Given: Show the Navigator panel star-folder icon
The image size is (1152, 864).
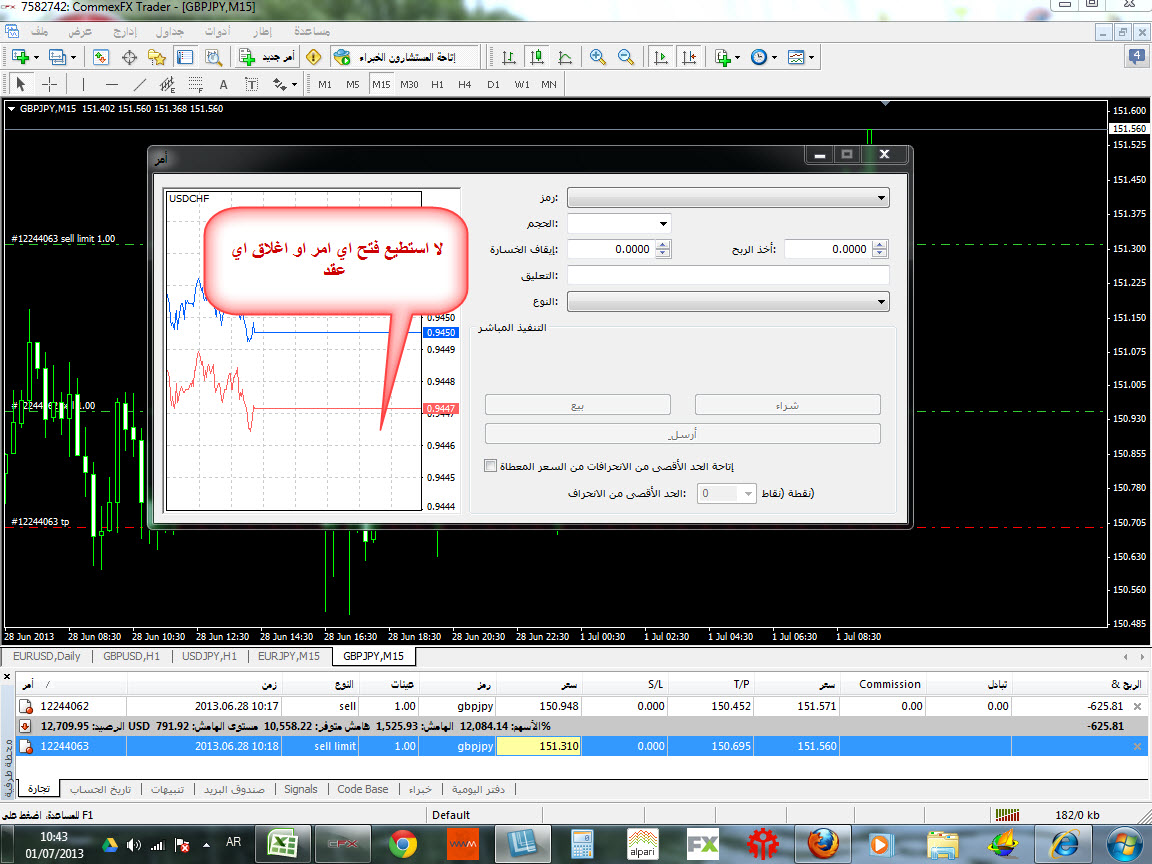Looking at the screenshot, I should pyautogui.click(x=156, y=57).
